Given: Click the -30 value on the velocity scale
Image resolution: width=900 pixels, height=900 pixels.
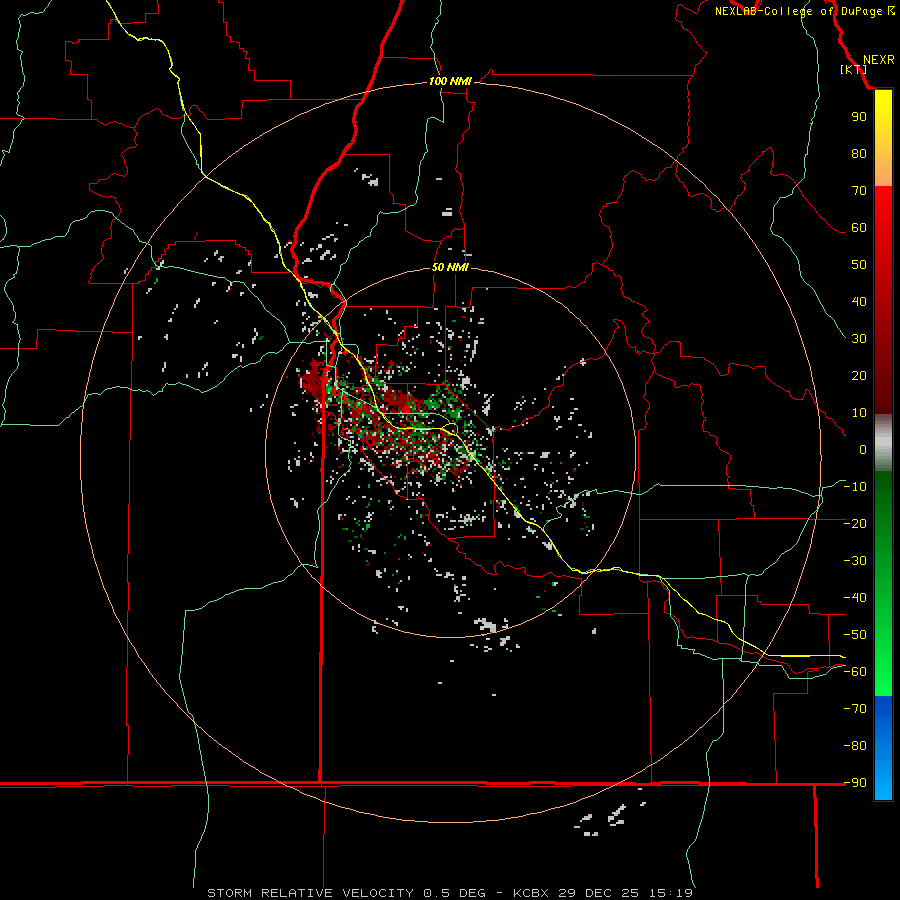Looking at the screenshot, I should click(855, 561).
